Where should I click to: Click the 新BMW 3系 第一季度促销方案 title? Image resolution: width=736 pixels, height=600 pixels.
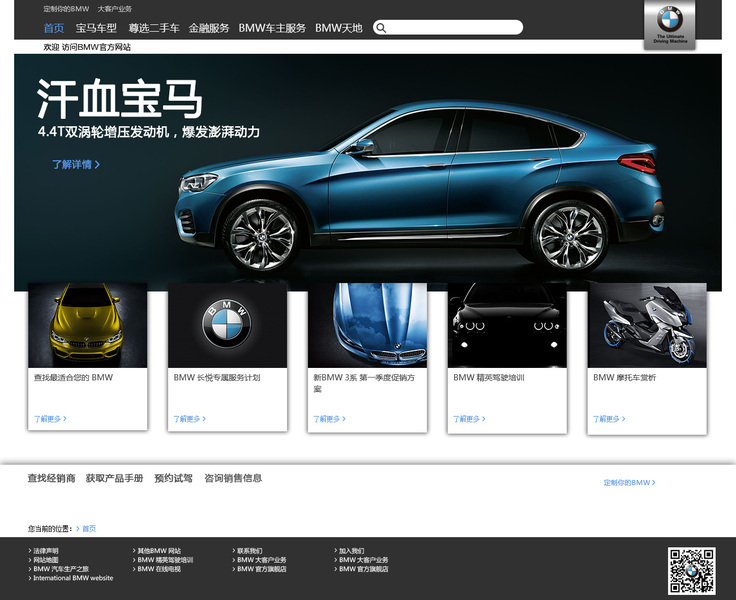[364, 383]
